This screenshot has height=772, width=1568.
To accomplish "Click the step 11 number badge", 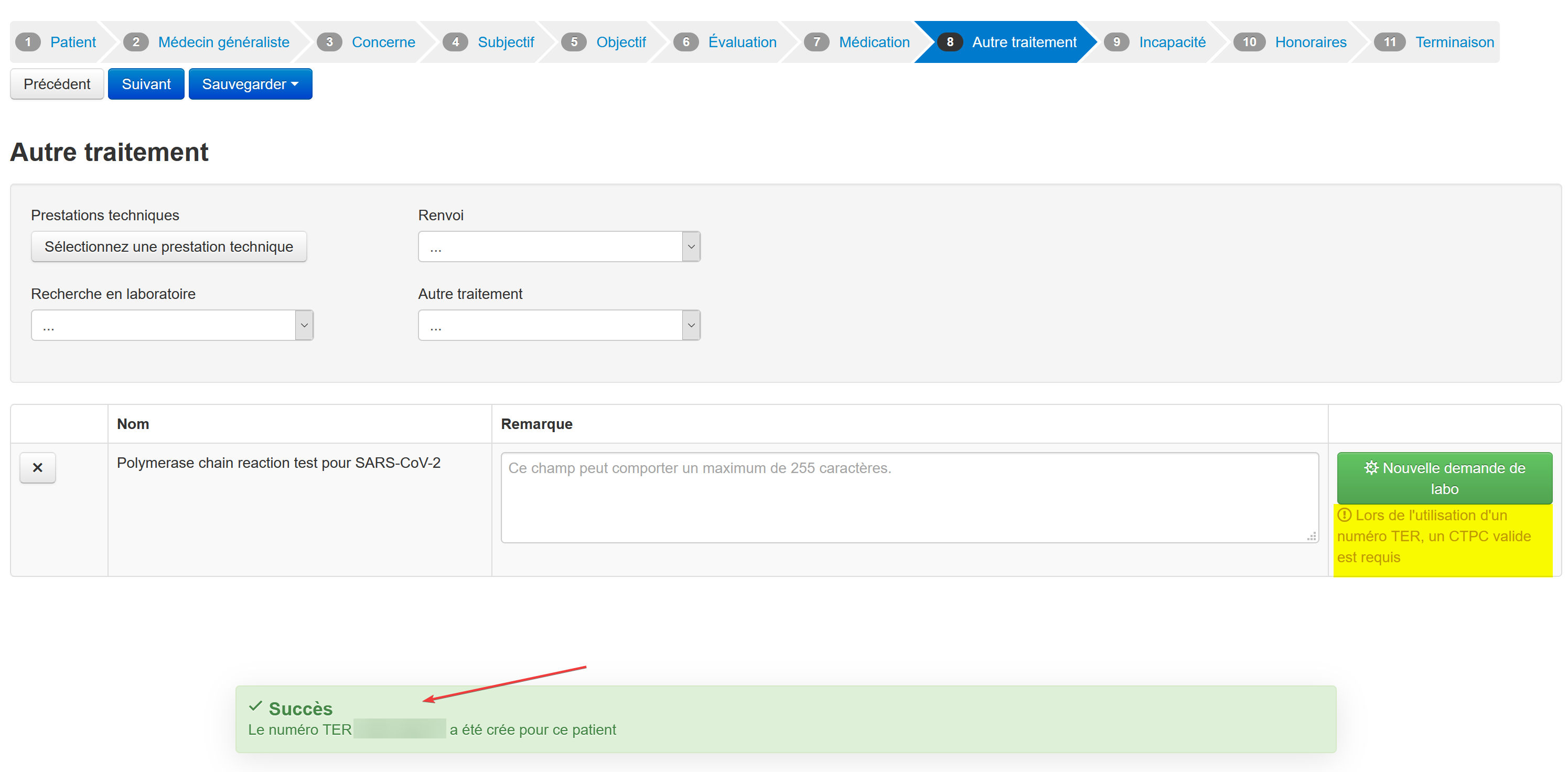I will (1389, 42).
